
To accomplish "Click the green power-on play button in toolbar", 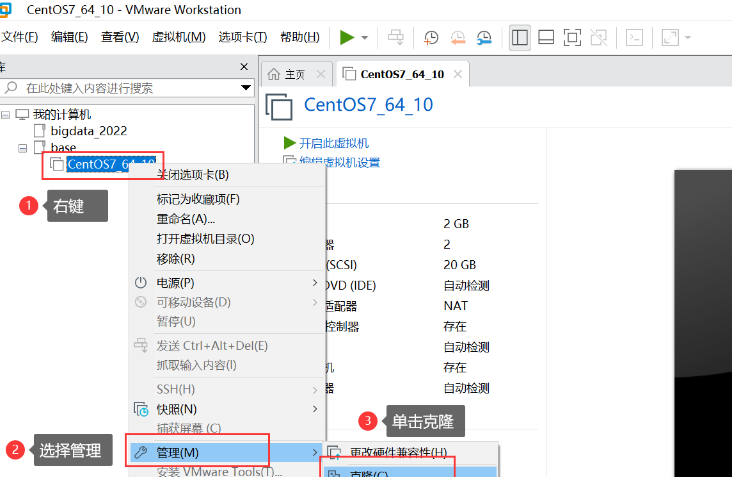I will point(347,37).
